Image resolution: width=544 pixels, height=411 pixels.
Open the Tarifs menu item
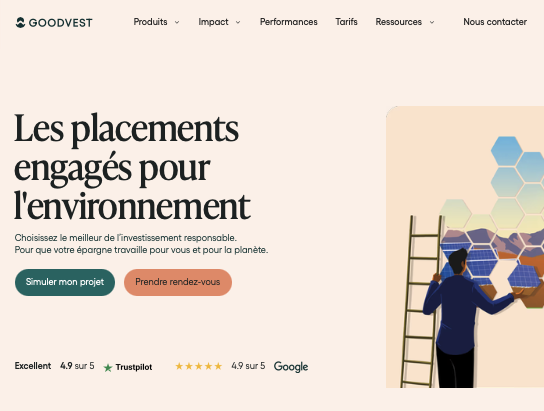tap(346, 22)
